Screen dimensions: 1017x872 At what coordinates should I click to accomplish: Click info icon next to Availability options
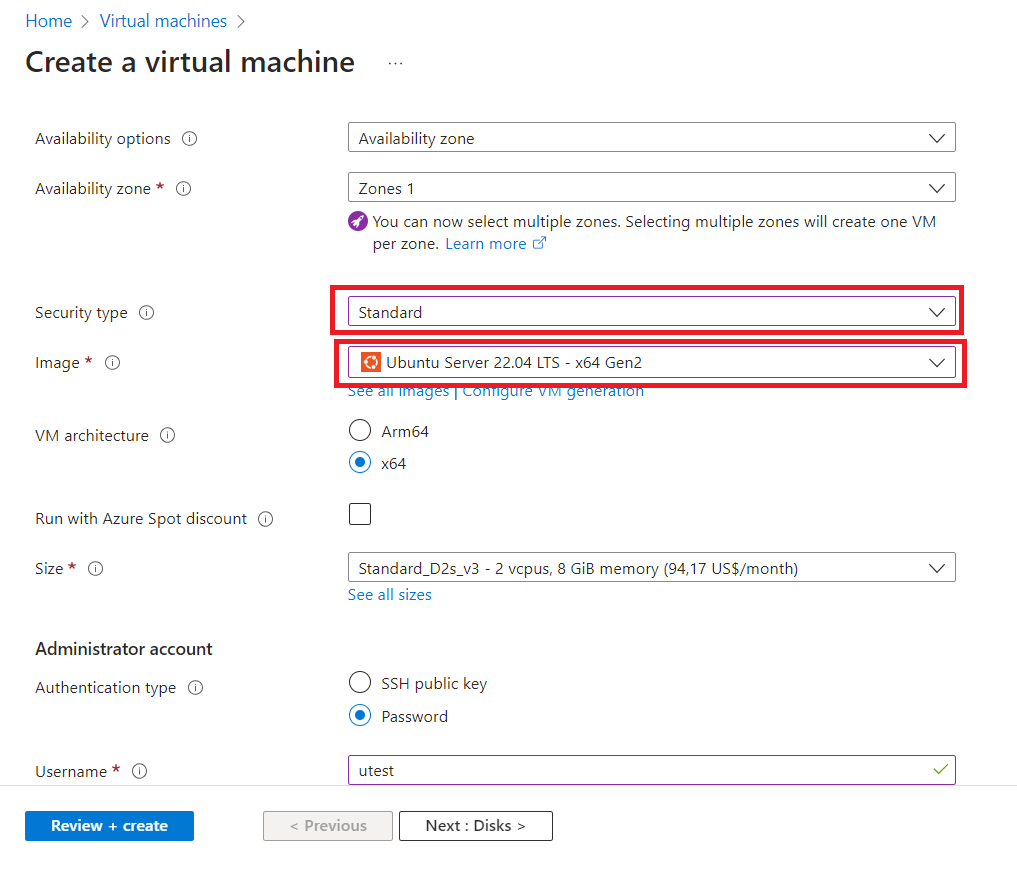tap(189, 139)
